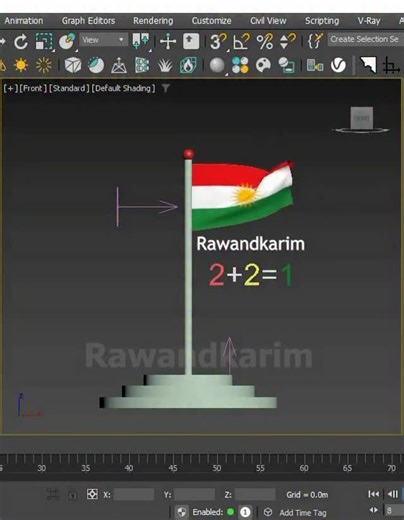Open the gray sphere material editor

click(217, 65)
